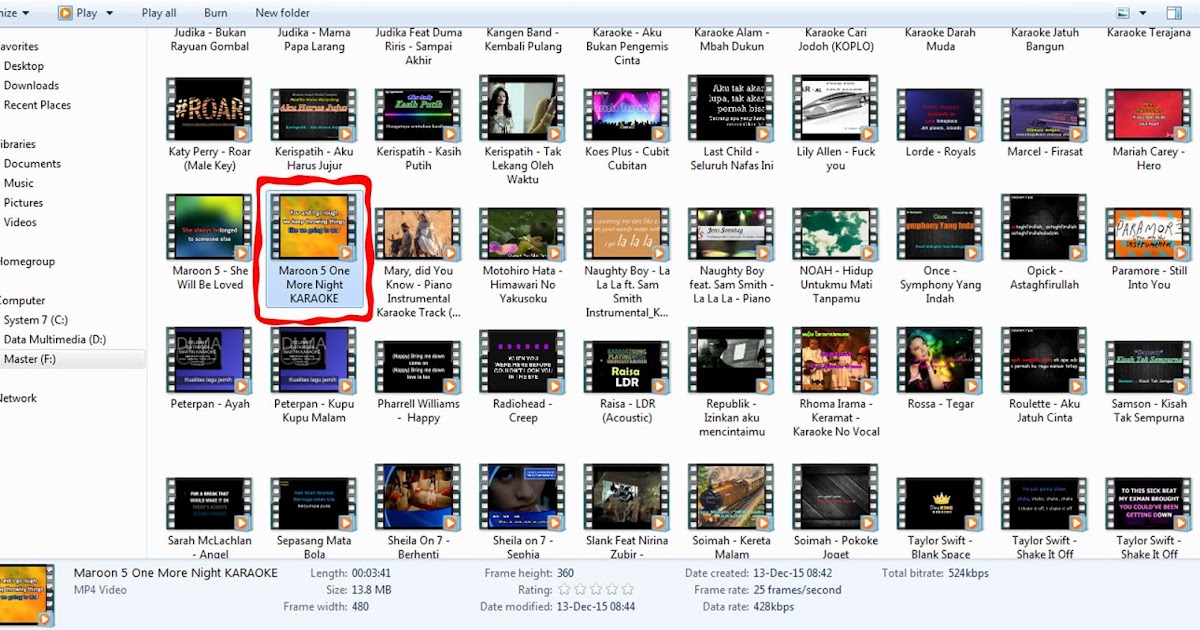Viewport: 1200px width, 630px height.
Task: Open Downloads in the navigation pane
Action: (31, 85)
